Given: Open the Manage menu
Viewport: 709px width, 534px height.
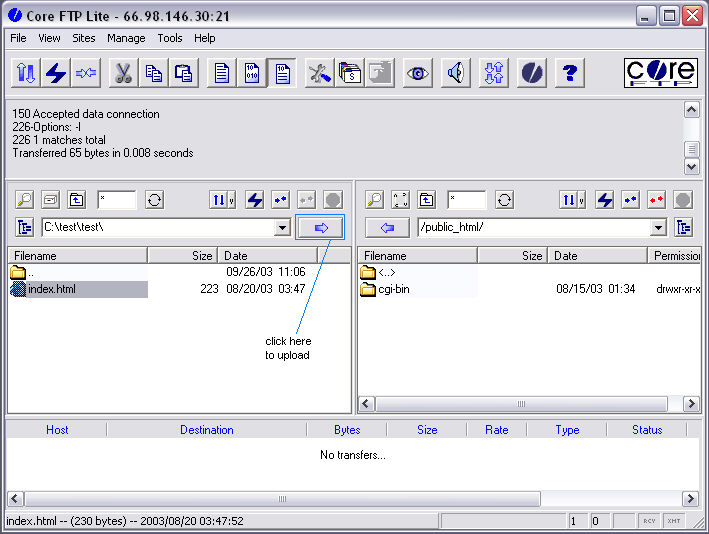Looking at the screenshot, I should click(126, 38).
